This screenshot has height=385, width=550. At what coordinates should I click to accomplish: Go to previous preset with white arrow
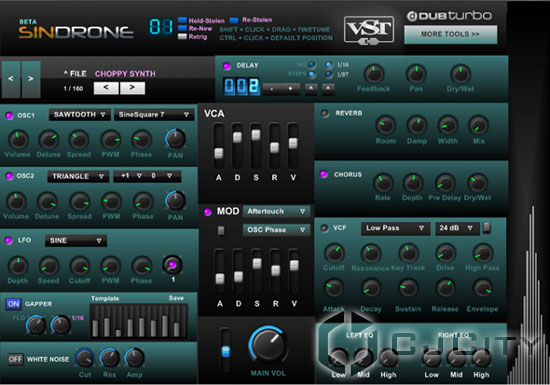point(106,88)
